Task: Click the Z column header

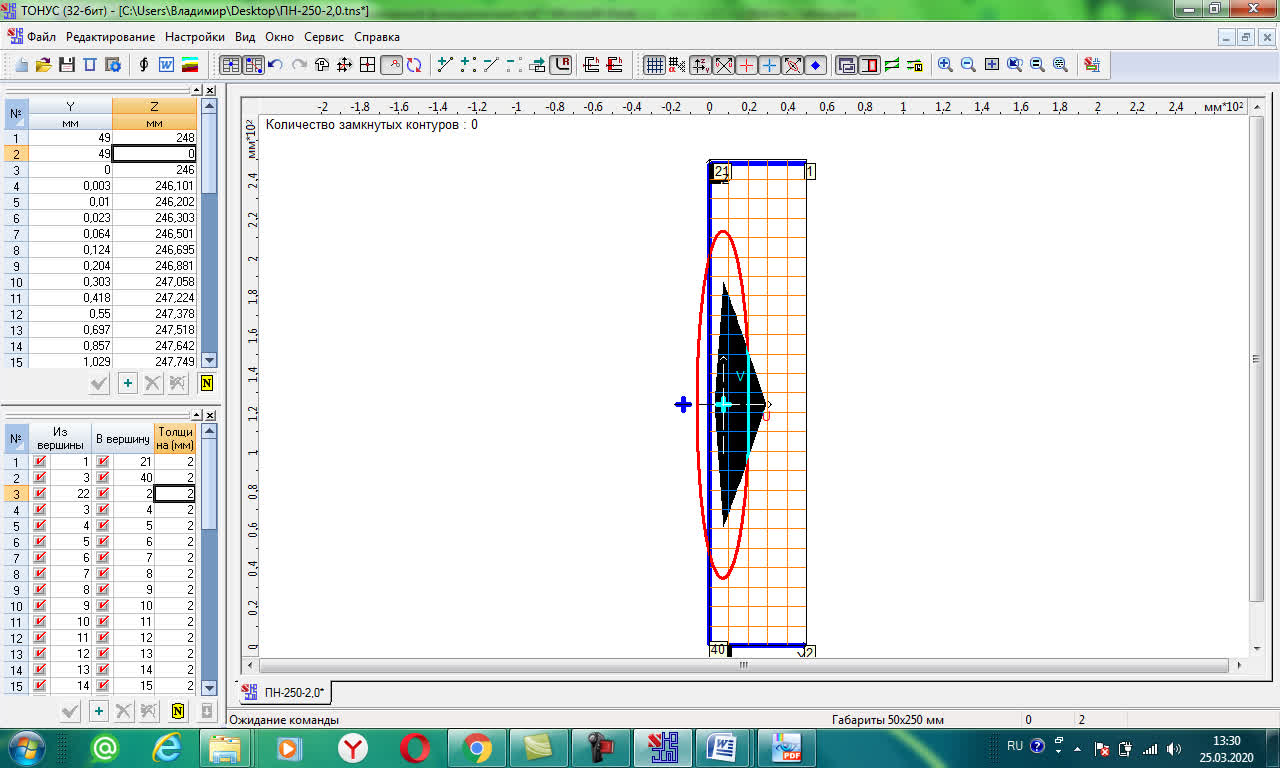Action: (x=154, y=106)
